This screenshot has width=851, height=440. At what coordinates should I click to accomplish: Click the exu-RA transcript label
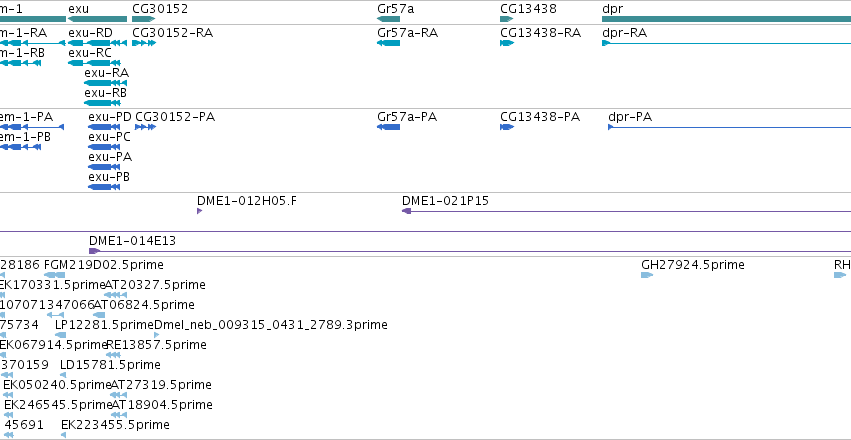106,73
